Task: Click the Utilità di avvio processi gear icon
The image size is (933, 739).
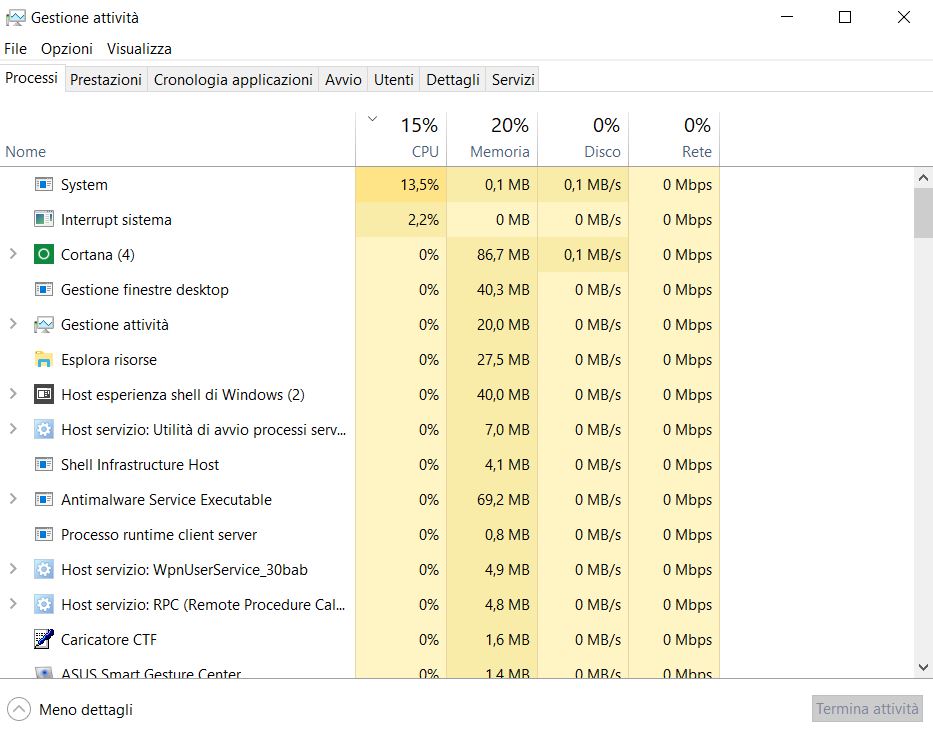Action: click(43, 430)
